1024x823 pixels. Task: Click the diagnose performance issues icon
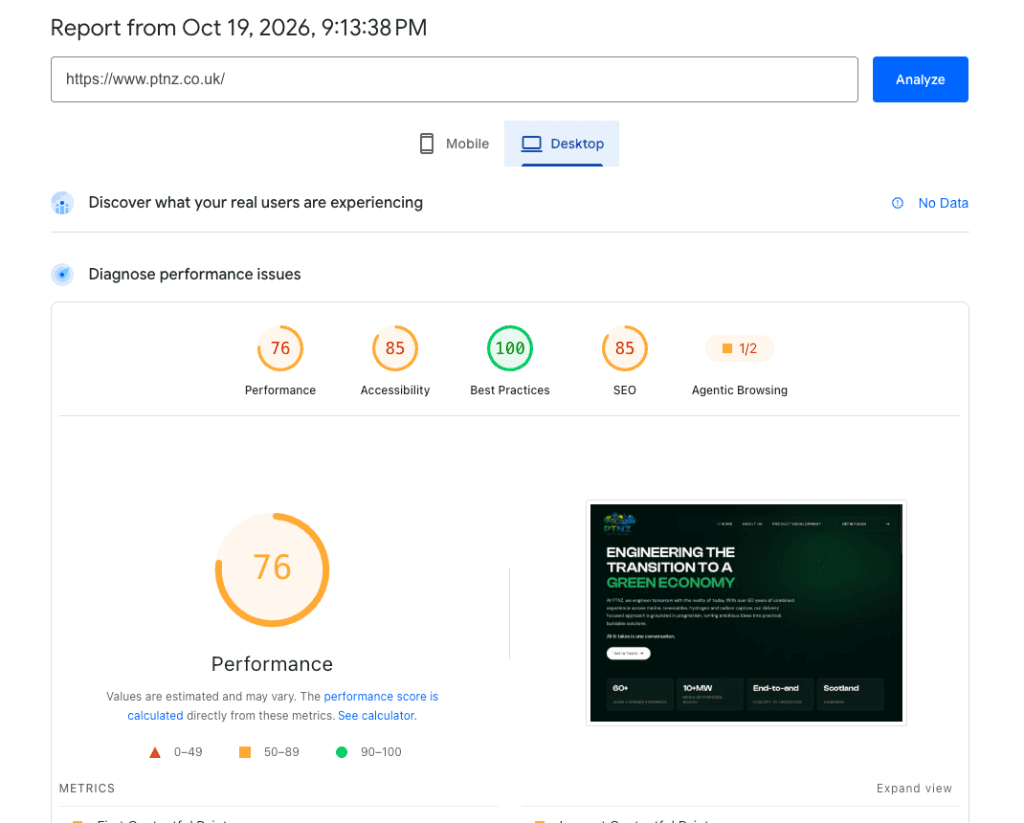(x=62, y=274)
